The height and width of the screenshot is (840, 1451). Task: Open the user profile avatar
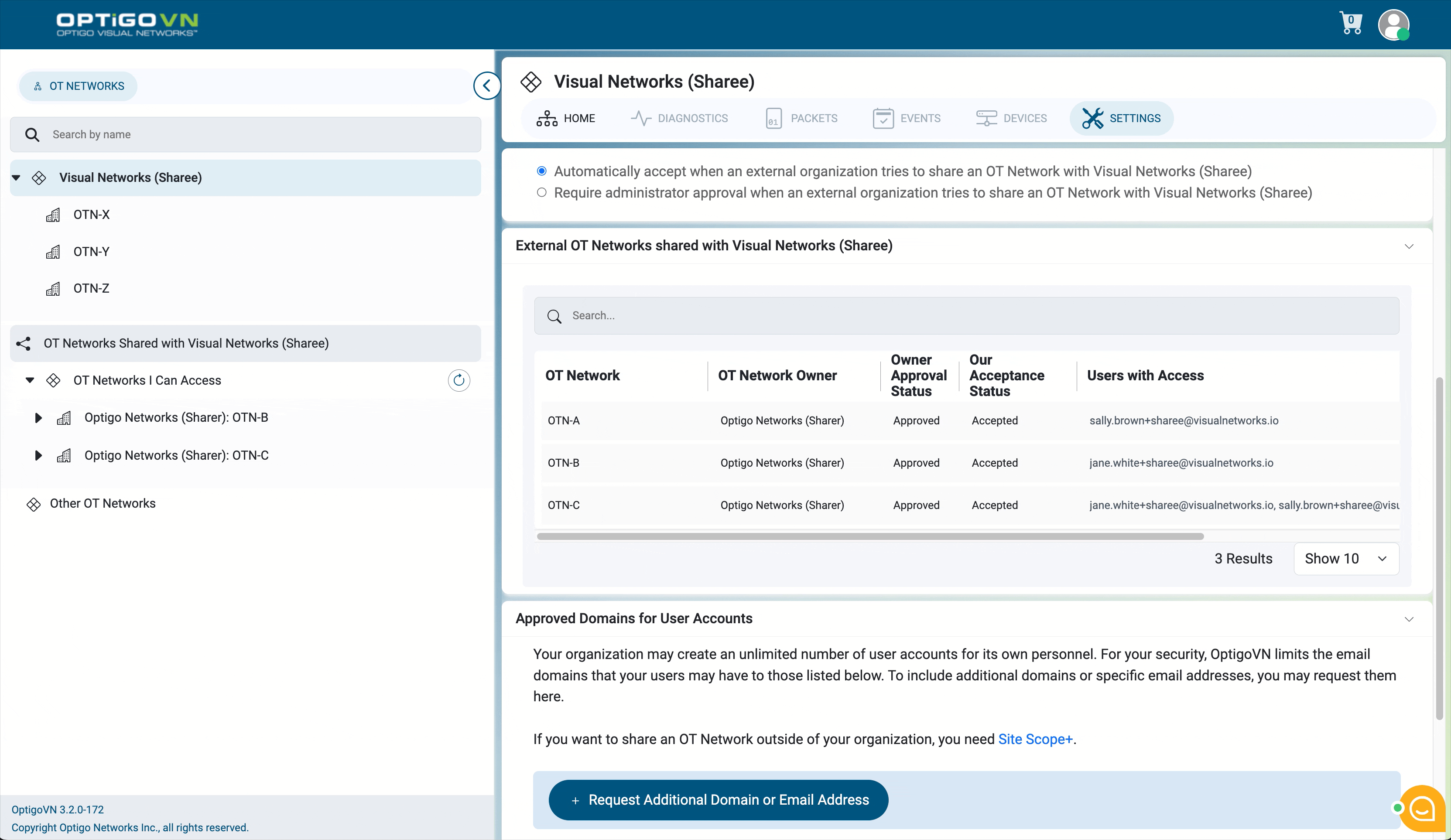(x=1393, y=25)
